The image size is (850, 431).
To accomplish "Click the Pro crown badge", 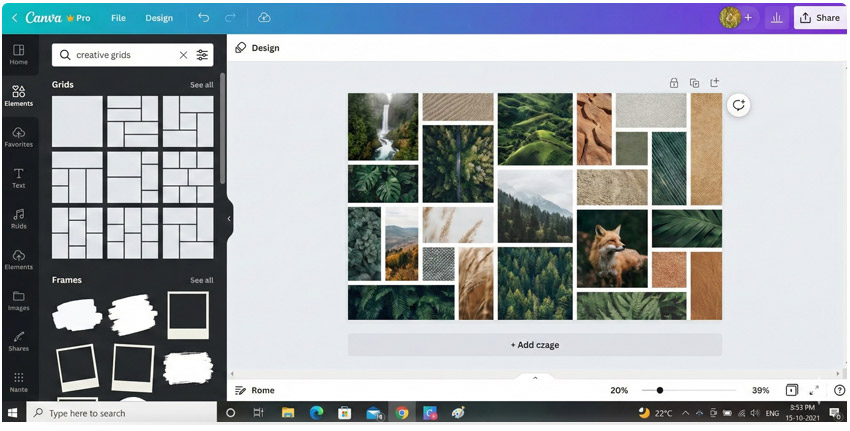I will 78,18.
